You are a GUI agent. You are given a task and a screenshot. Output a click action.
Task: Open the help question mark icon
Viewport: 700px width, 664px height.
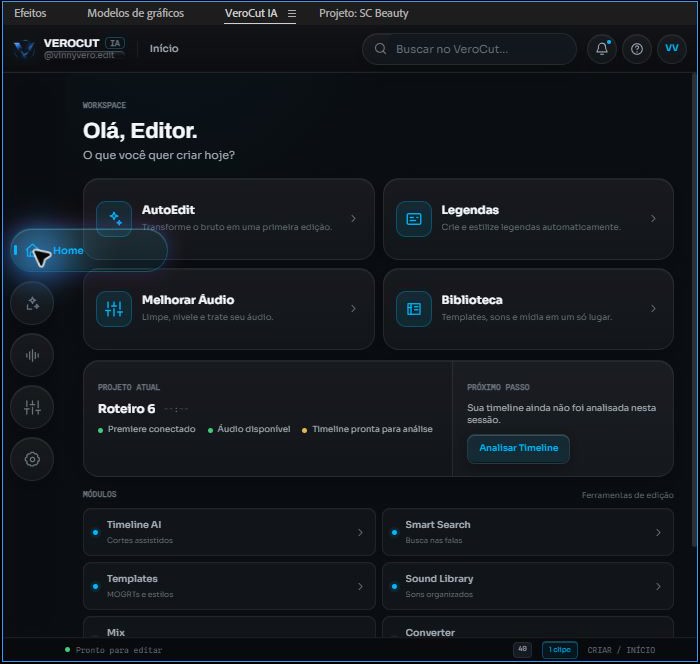coord(637,49)
